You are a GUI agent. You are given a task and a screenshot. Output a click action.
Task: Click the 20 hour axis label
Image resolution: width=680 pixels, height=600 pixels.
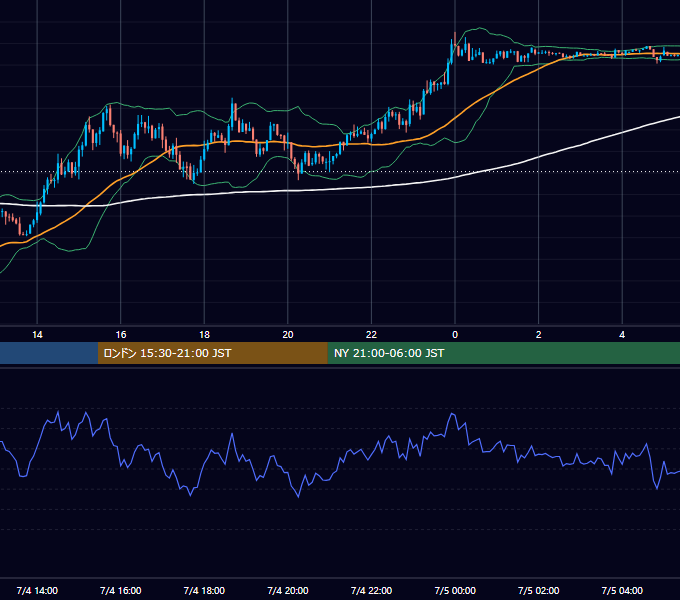coord(288,335)
